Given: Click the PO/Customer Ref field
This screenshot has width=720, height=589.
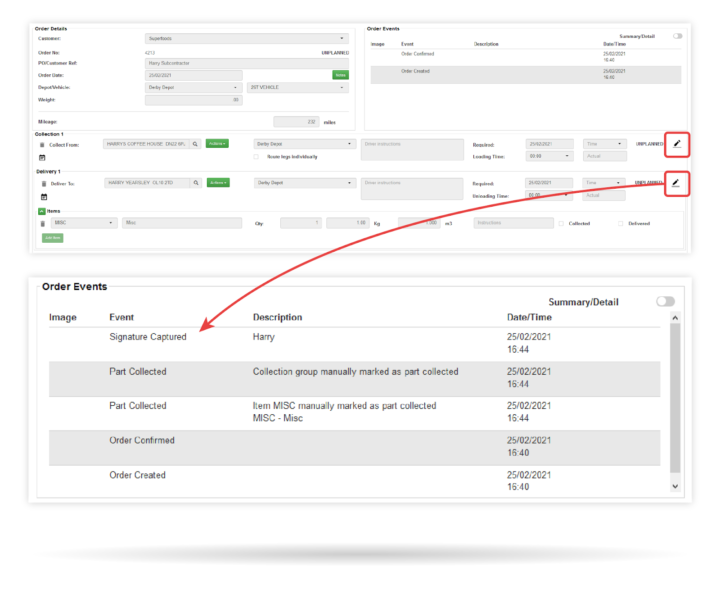Looking at the screenshot, I should (x=247, y=63).
